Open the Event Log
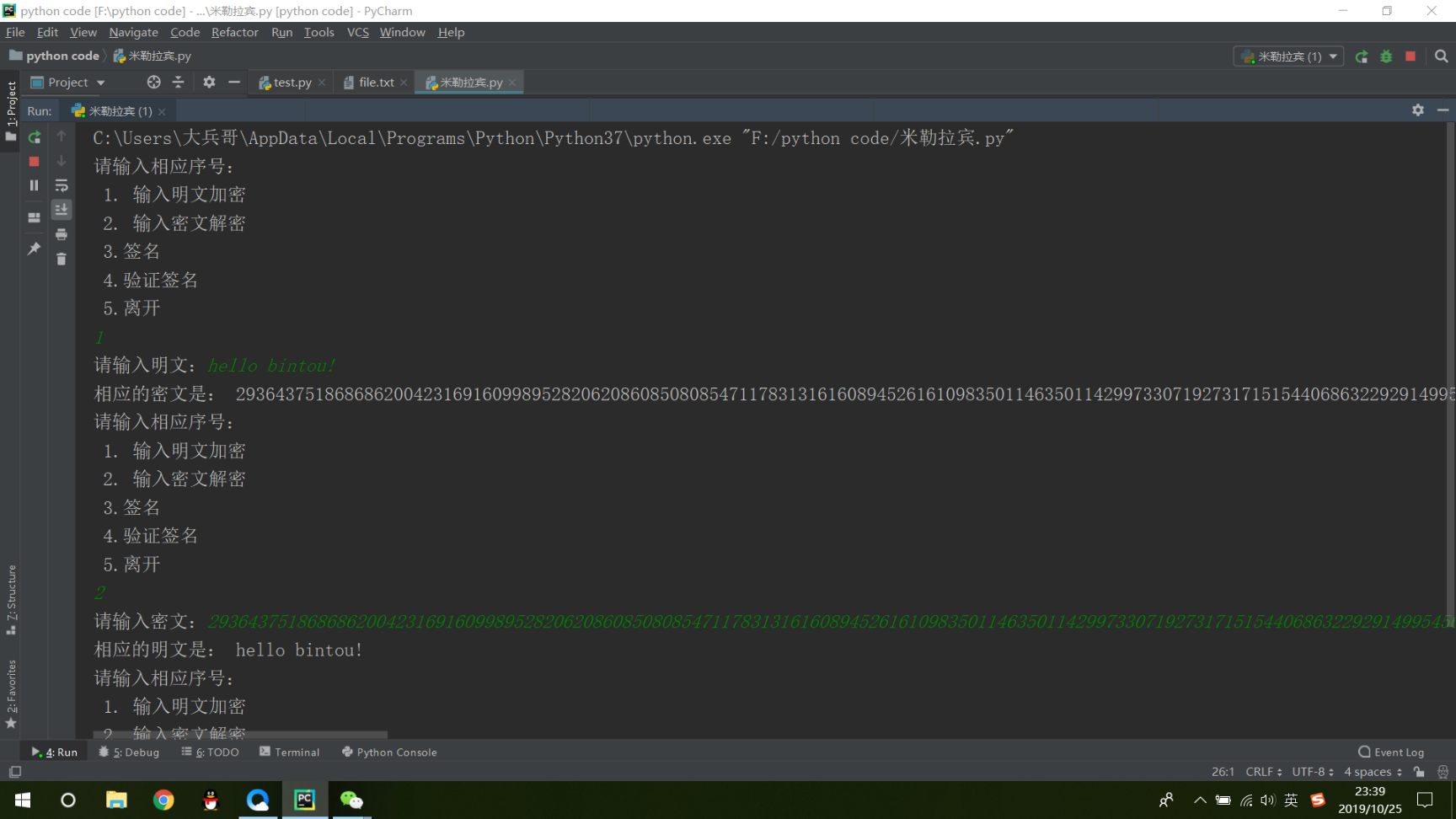This screenshot has height=819, width=1456. (1391, 752)
